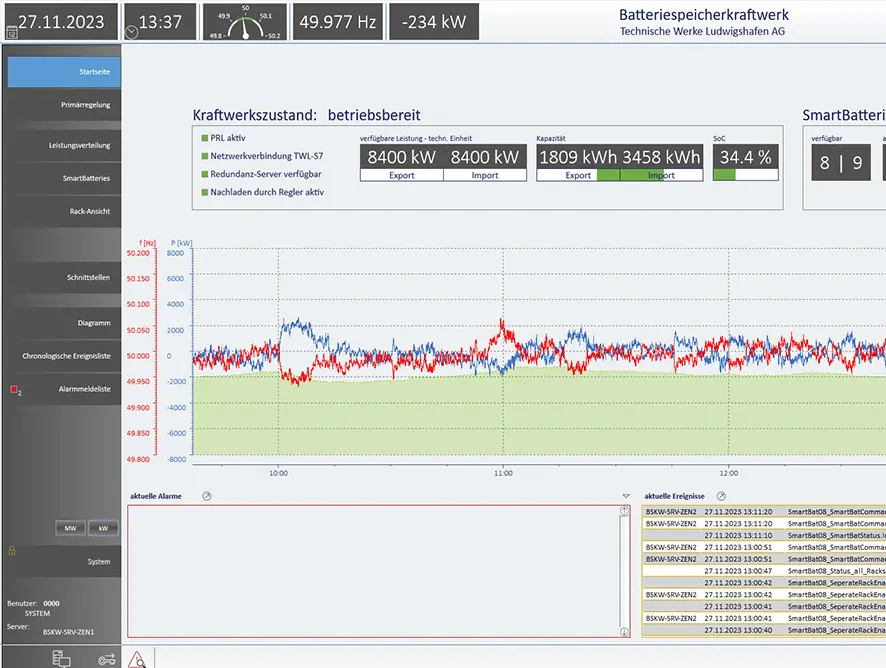
Task: Click the 8 | 9 verfügbar SmartBatteries value
Action: point(841,163)
